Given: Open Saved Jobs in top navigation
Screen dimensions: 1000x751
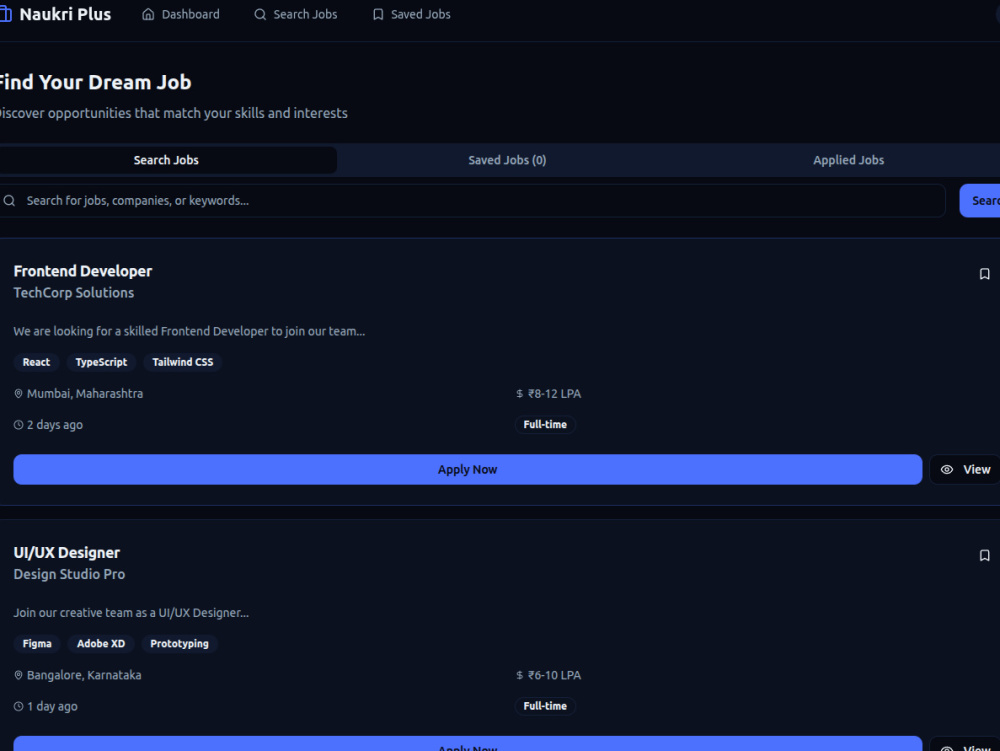Looking at the screenshot, I should 411,14.
